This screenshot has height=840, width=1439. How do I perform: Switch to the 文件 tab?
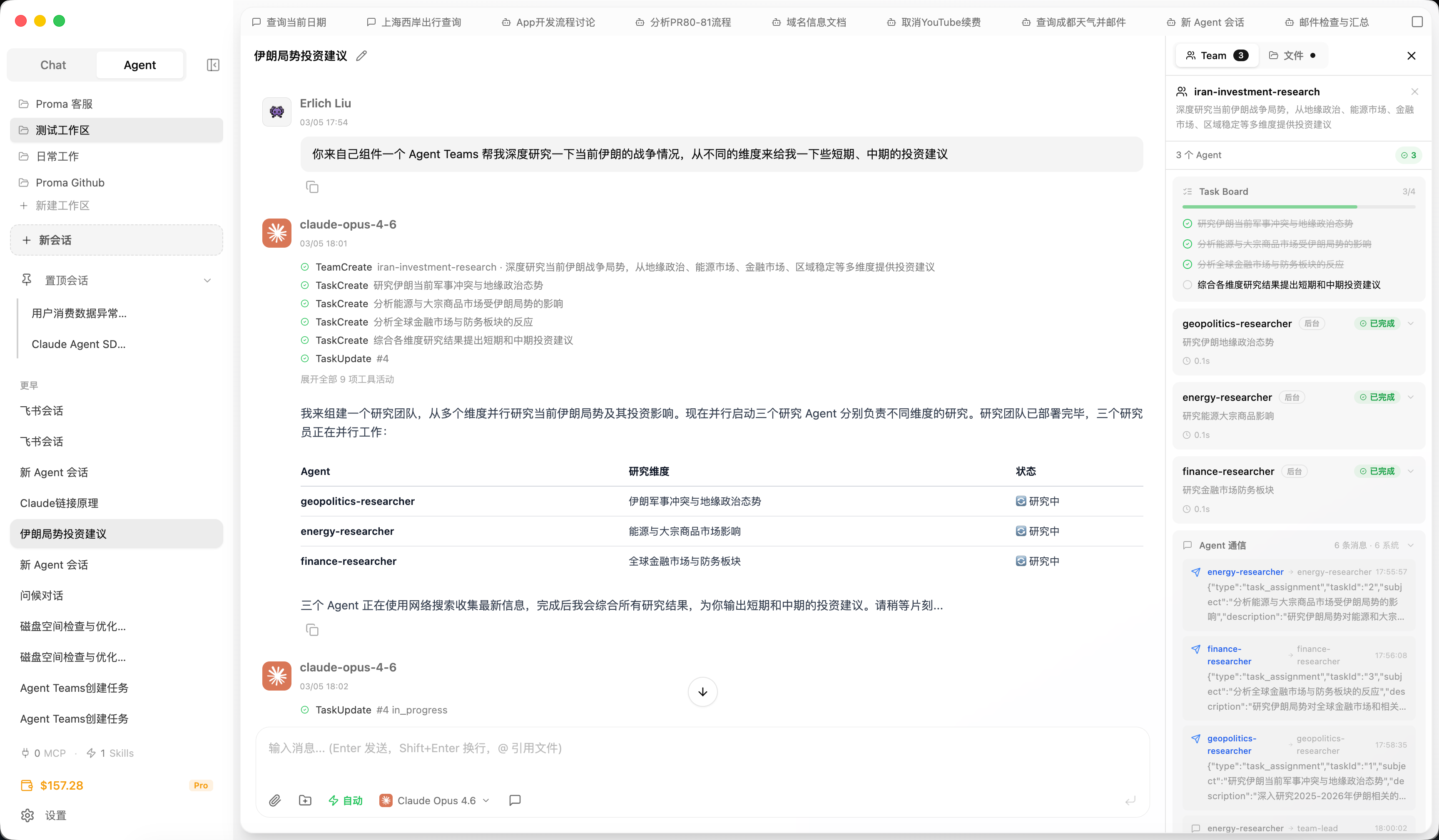coord(1293,55)
